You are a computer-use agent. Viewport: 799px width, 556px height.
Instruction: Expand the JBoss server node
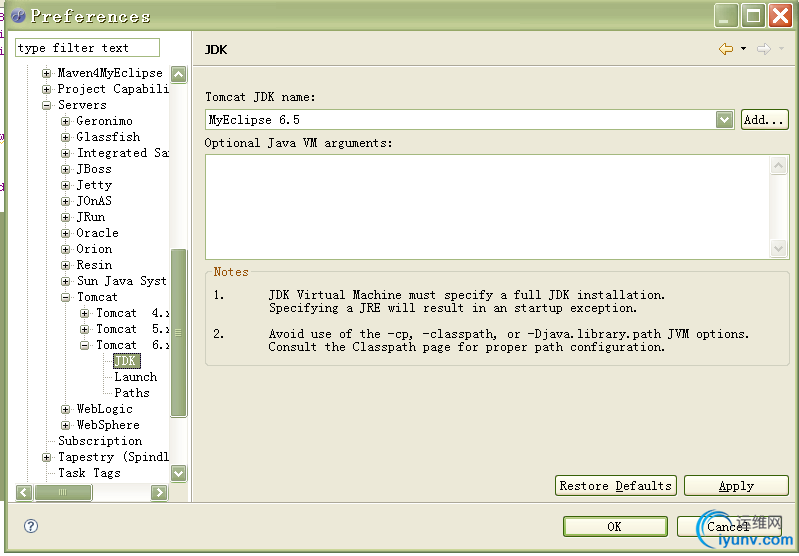[65, 169]
